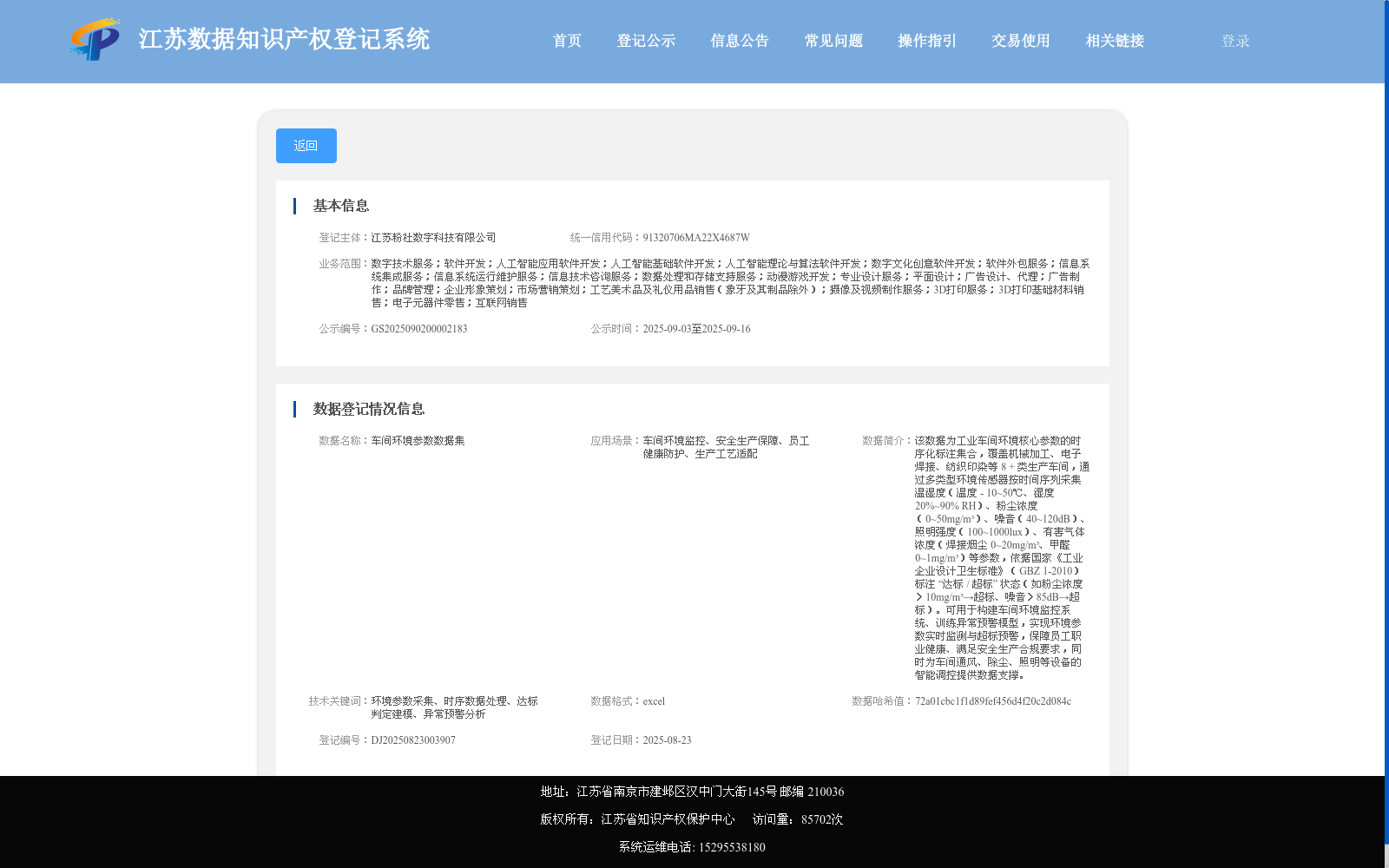This screenshot has height=868, width=1389.
Task: Select footer phone number 15295538180
Action: [x=732, y=847]
